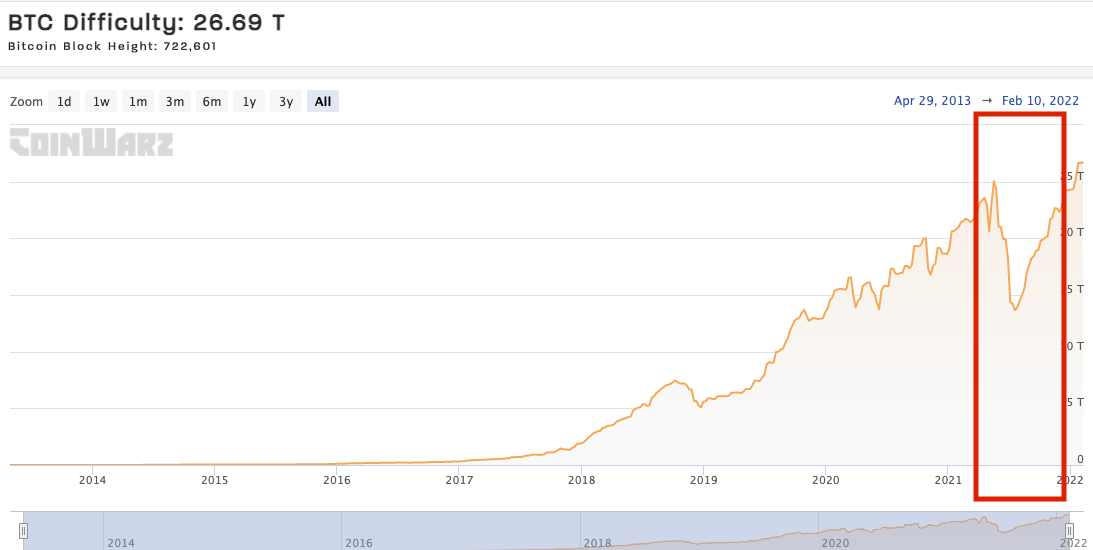Edit the Feb 10, 2022 end date
1093x550 pixels.
(1040, 101)
